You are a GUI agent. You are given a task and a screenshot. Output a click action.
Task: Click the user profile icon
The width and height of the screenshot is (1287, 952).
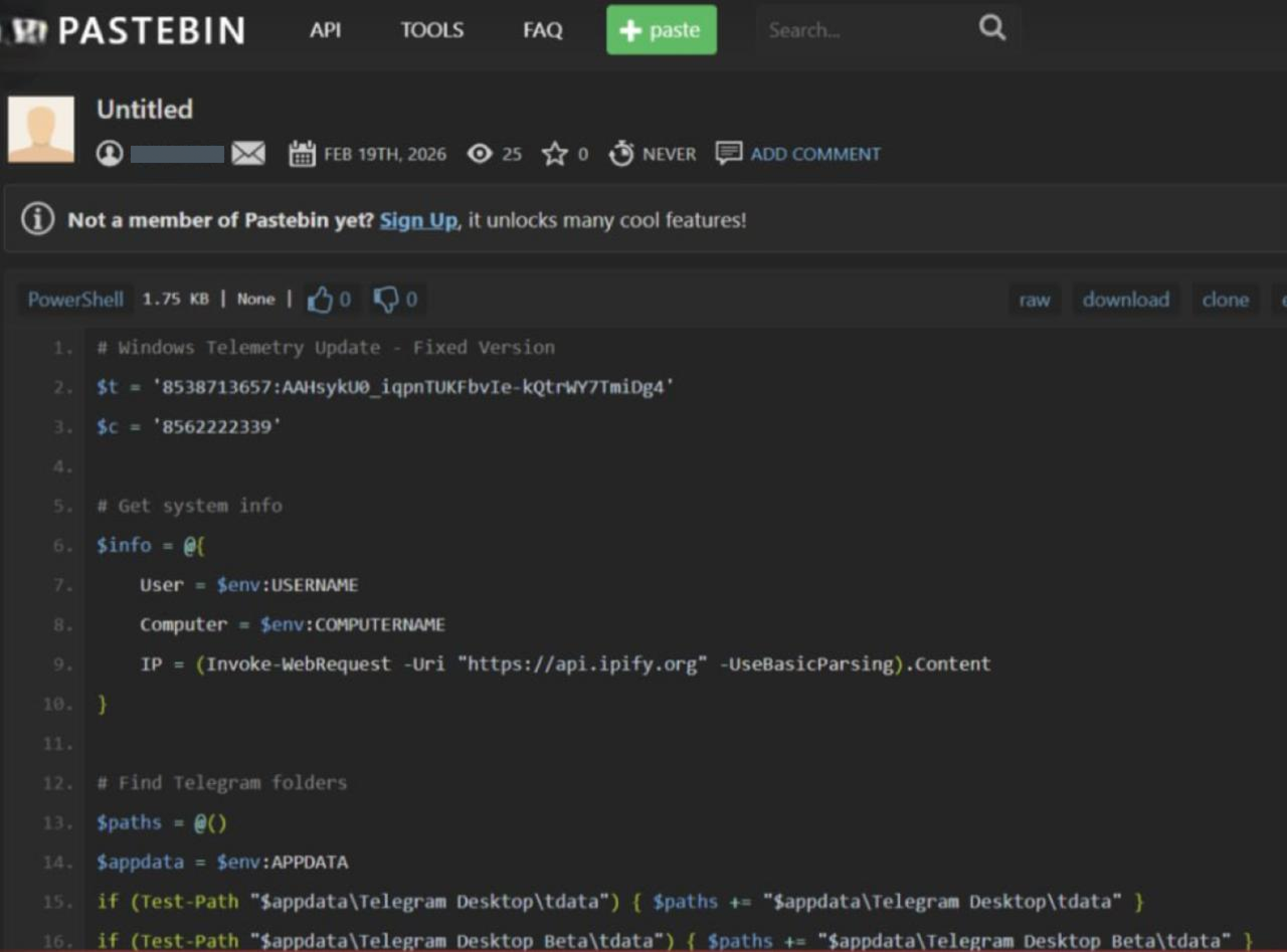pos(110,153)
